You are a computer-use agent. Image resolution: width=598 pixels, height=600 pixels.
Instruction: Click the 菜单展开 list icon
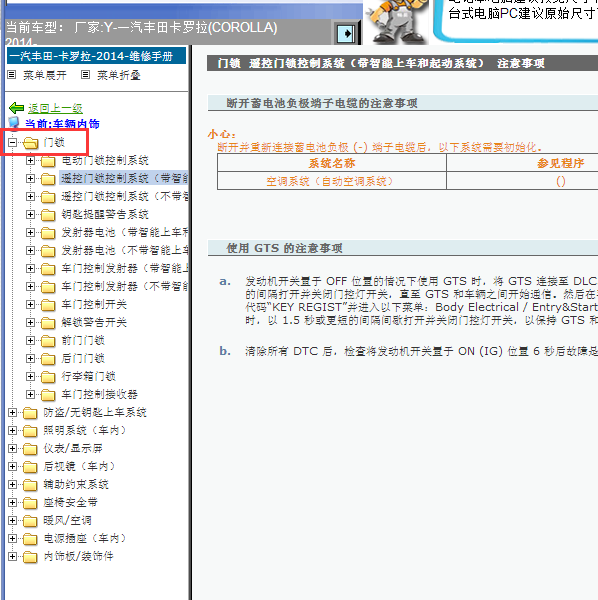12,75
